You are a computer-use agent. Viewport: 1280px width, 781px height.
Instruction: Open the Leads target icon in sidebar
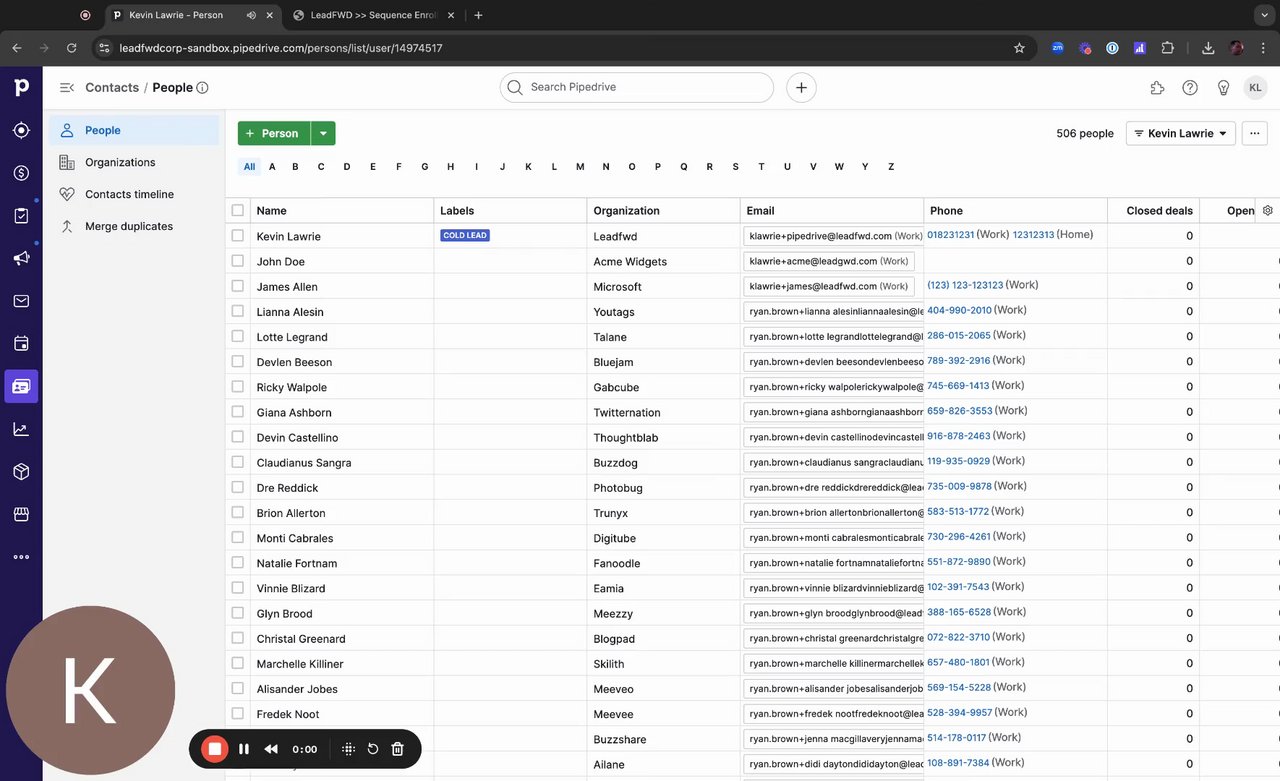tap(21, 130)
